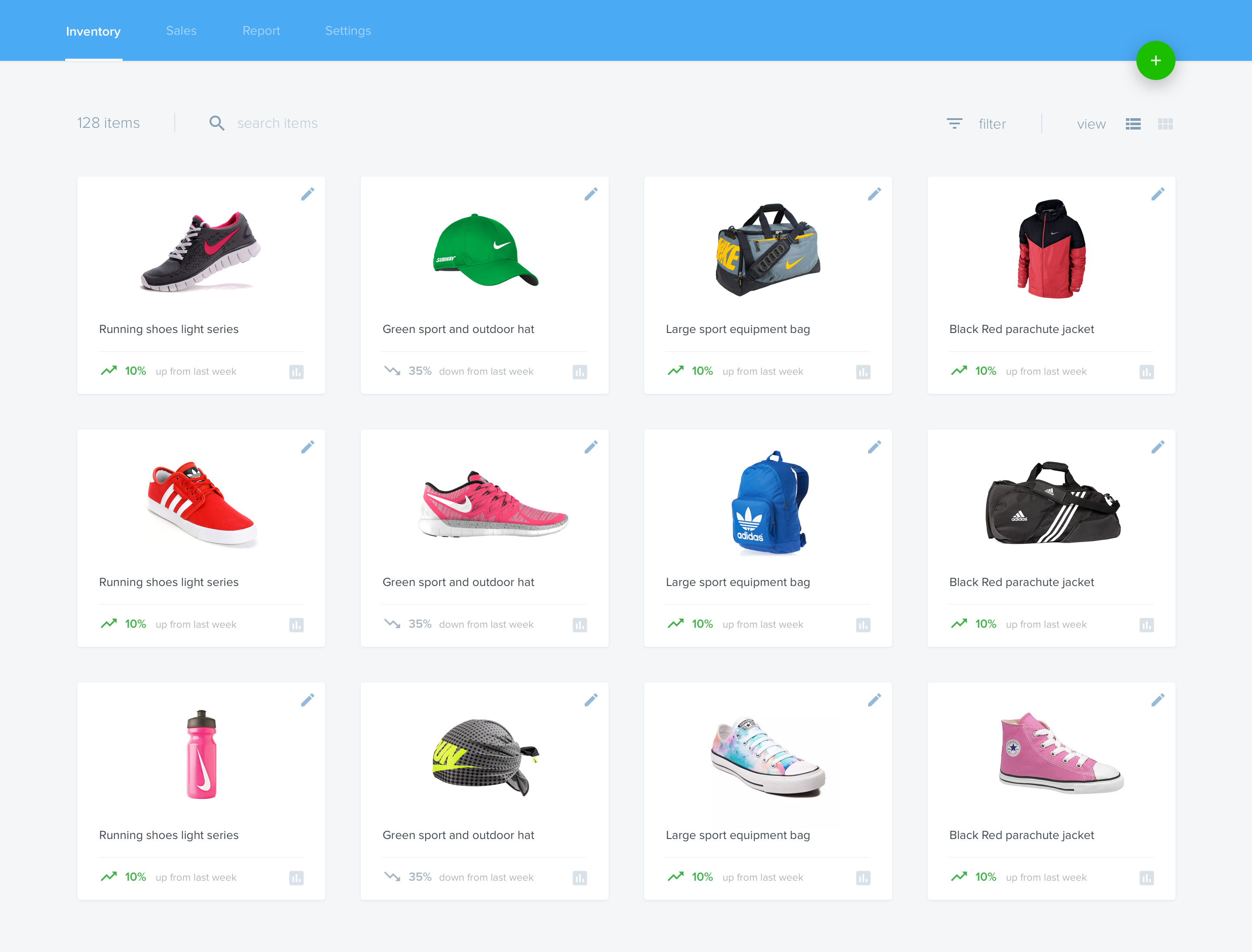This screenshot has height=952, width=1252.
Task: Go to the Report tab
Action: click(261, 30)
